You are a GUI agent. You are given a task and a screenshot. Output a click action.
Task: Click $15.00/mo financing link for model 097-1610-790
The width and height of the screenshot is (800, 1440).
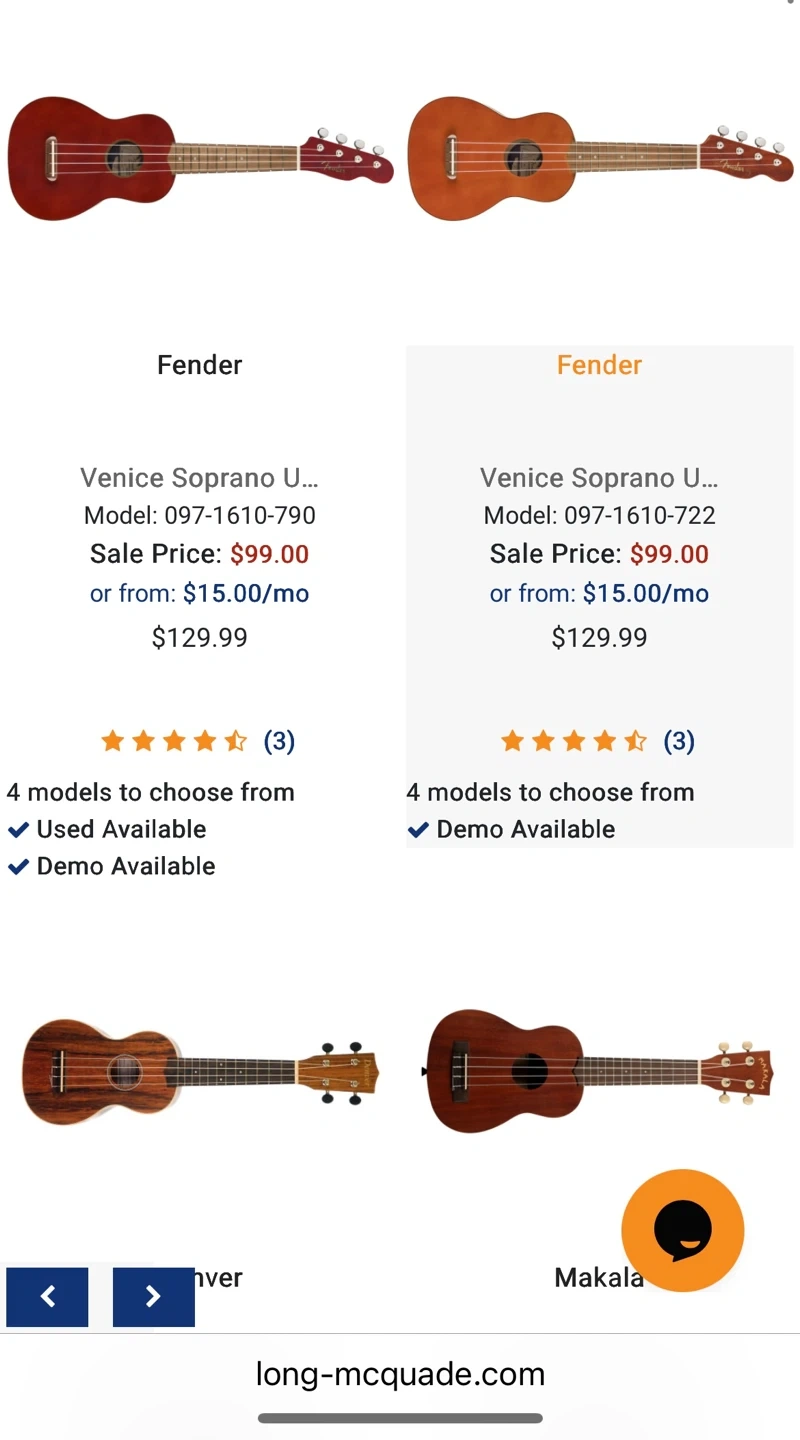[x=246, y=593]
